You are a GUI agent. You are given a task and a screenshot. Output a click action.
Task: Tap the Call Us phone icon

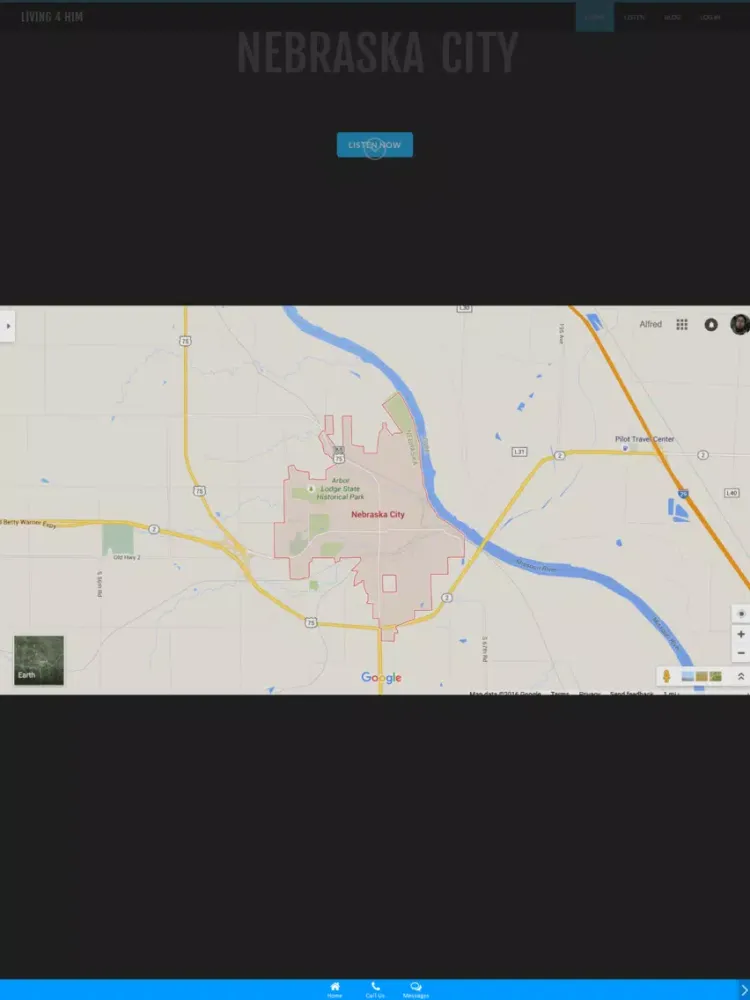[375, 987]
